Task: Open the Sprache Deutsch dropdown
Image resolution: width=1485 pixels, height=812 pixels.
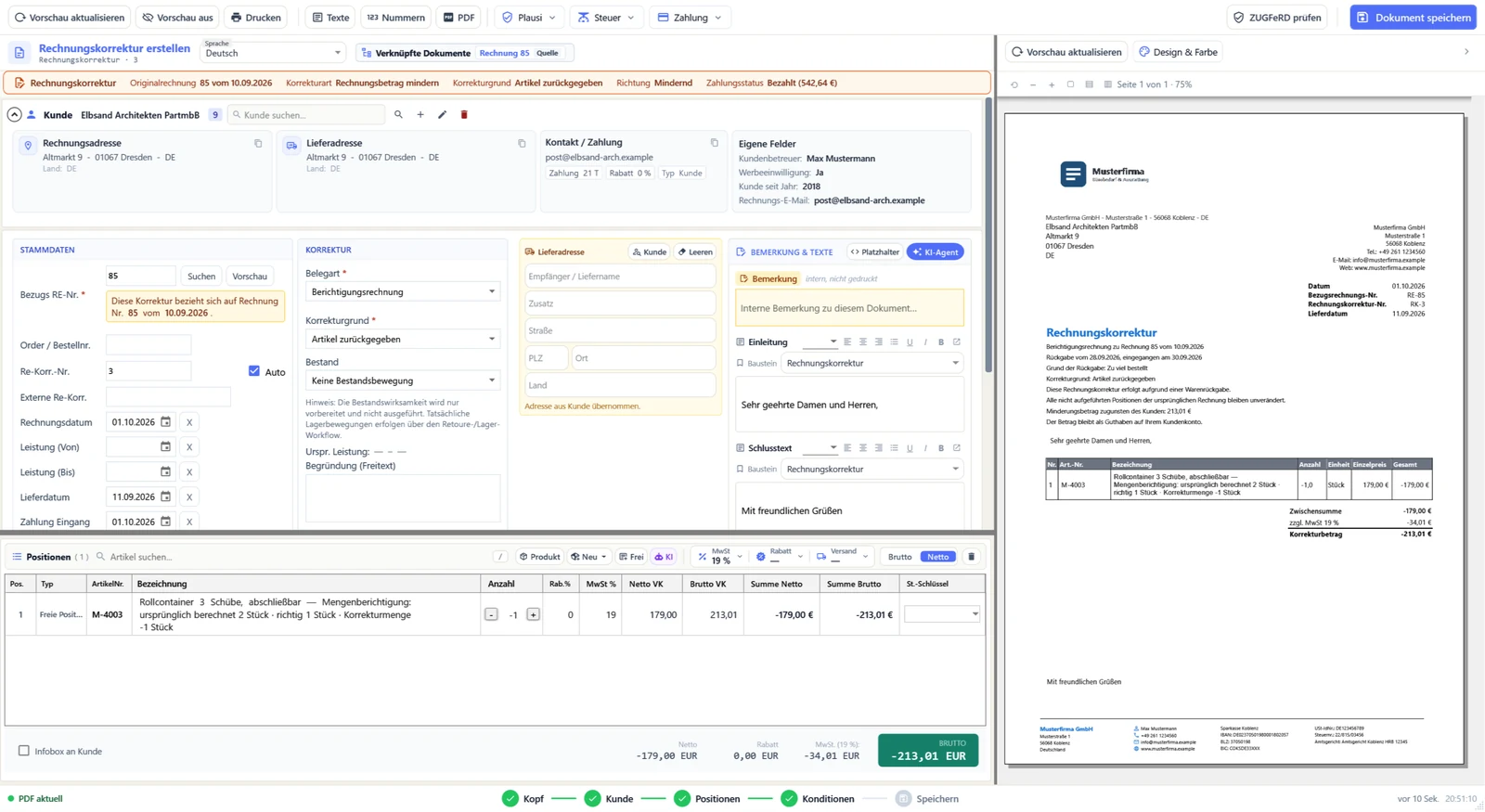Action: coord(273,53)
